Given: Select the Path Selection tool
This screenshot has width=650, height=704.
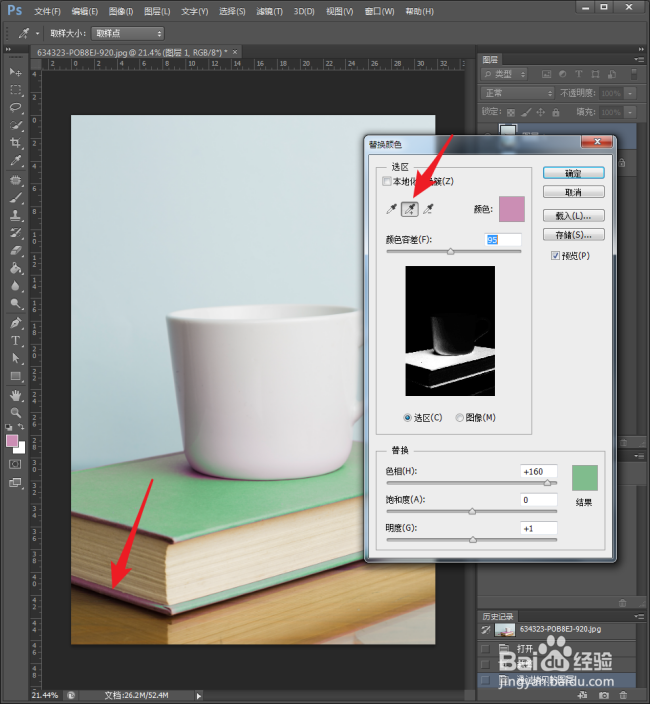Looking at the screenshot, I should click(16, 358).
